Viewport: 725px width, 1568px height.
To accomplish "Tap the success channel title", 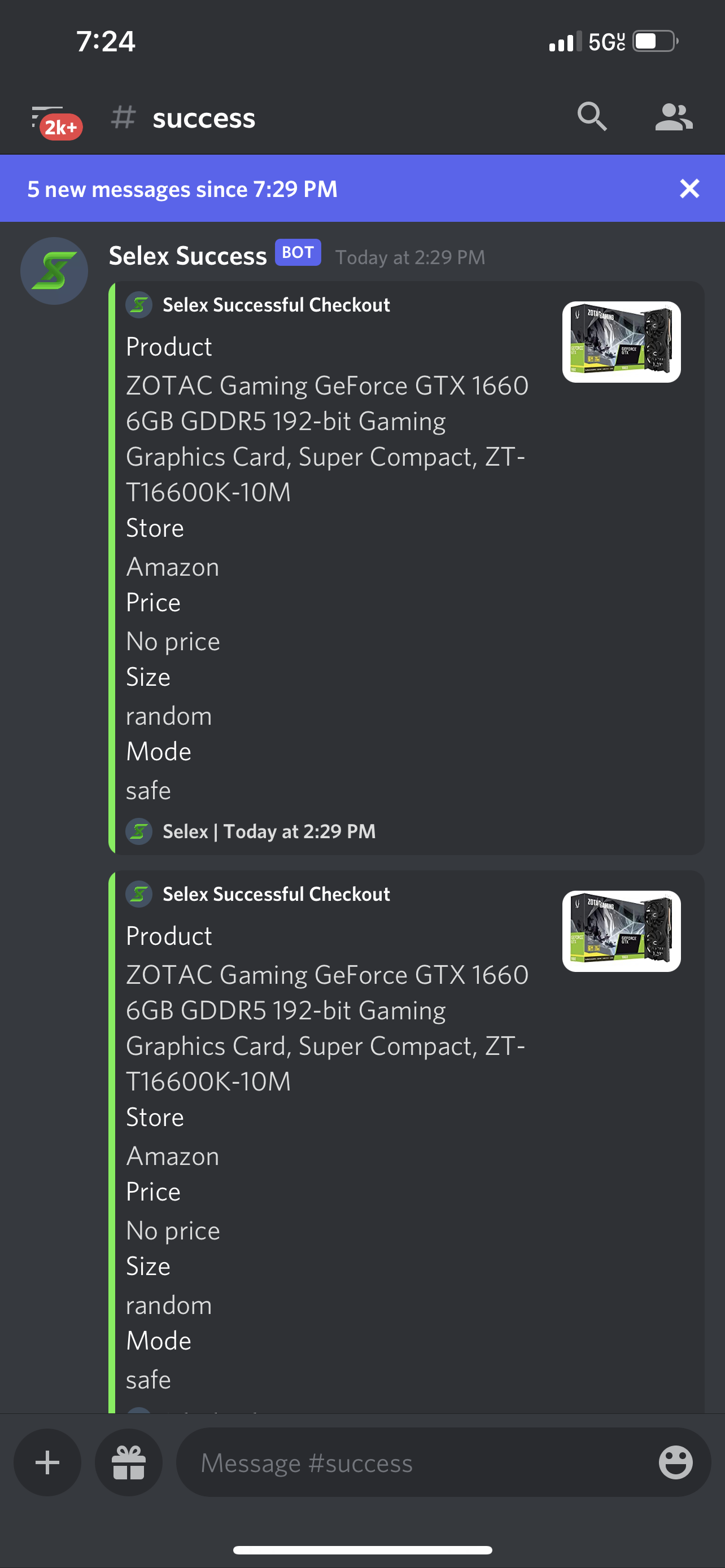I will 204,117.
